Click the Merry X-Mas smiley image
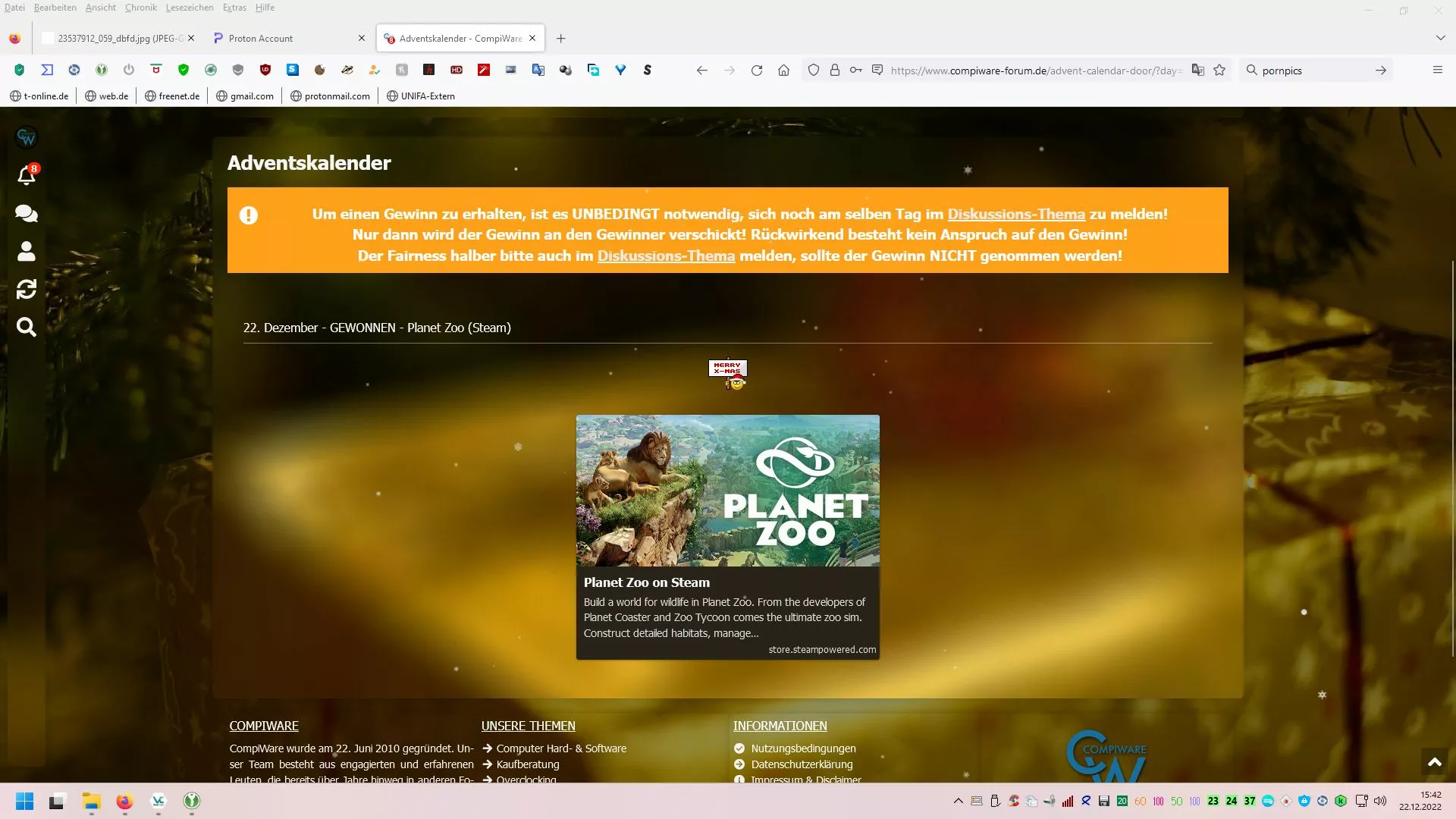This screenshot has width=1456, height=819. click(x=728, y=375)
